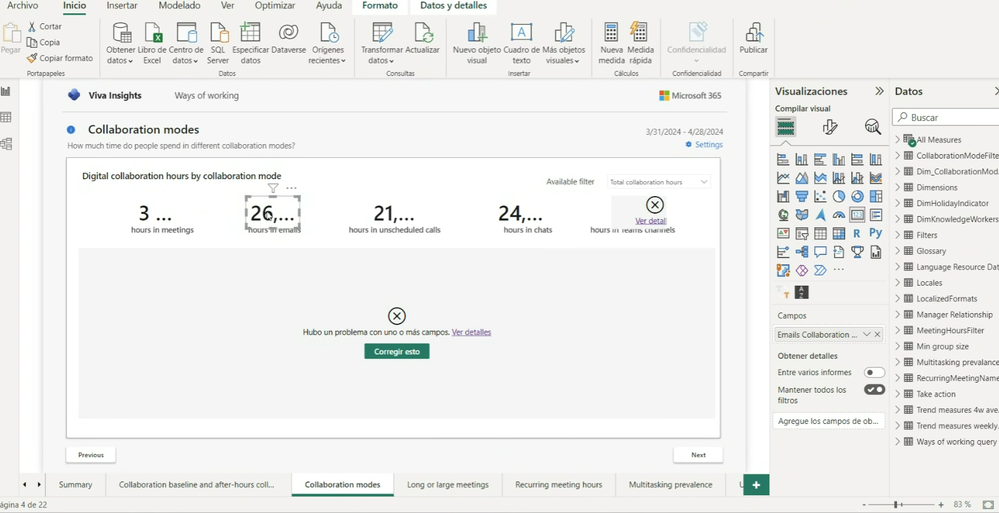Toggle Entre varios informes switch
The image size is (999, 513).
point(874,372)
